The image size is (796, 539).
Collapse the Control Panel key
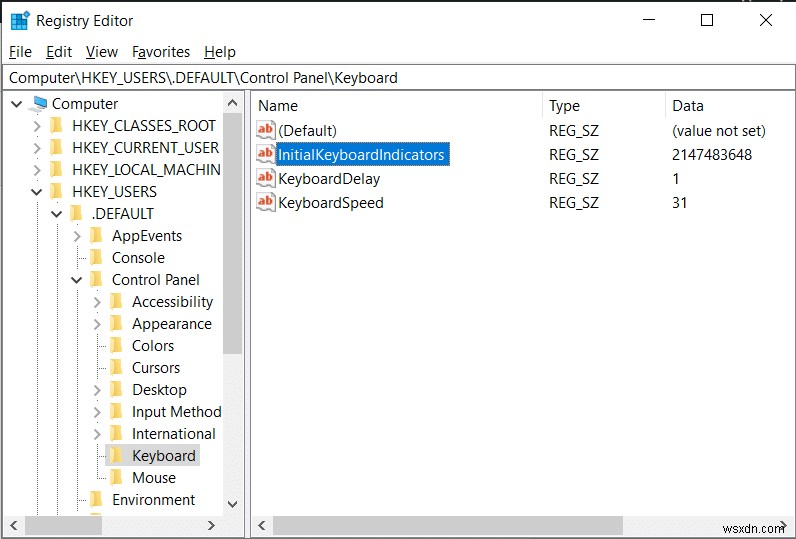[x=77, y=280]
